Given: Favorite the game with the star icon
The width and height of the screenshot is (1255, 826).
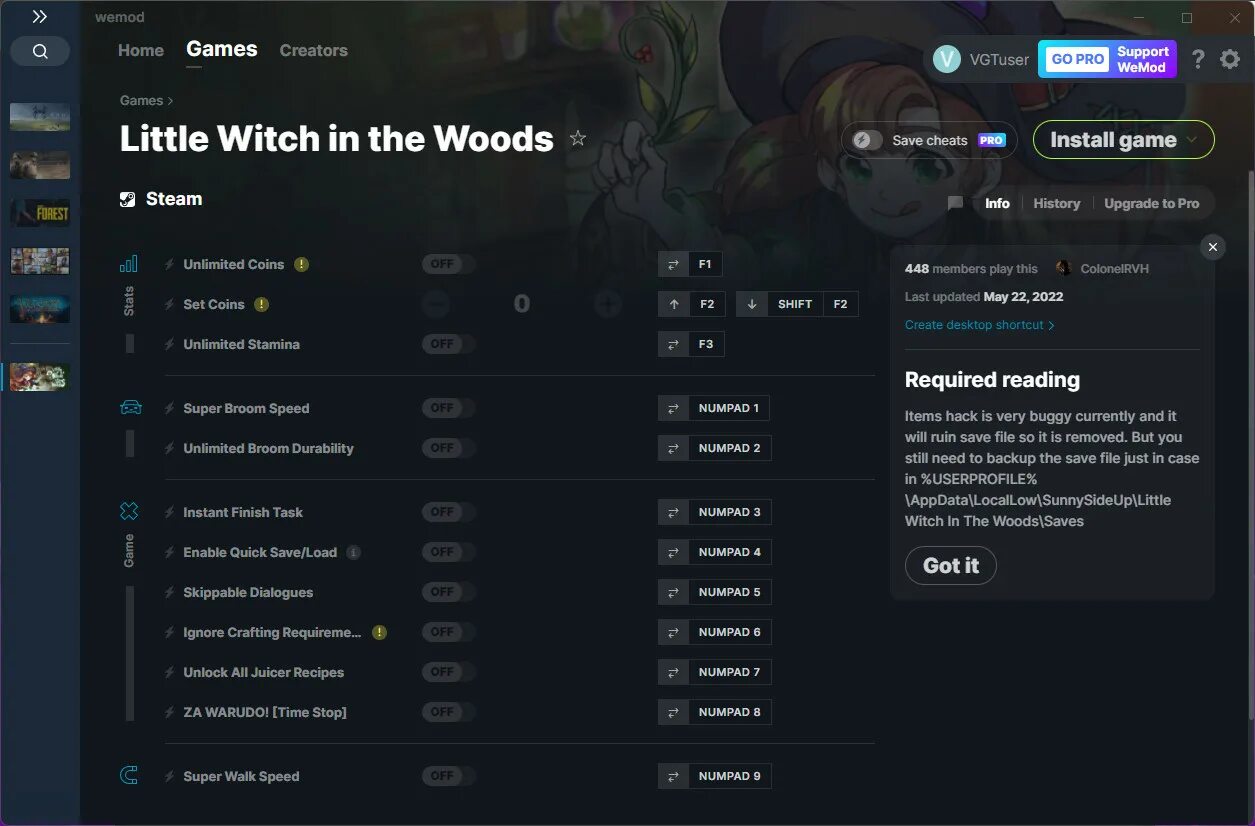Looking at the screenshot, I should tap(578, 138).
